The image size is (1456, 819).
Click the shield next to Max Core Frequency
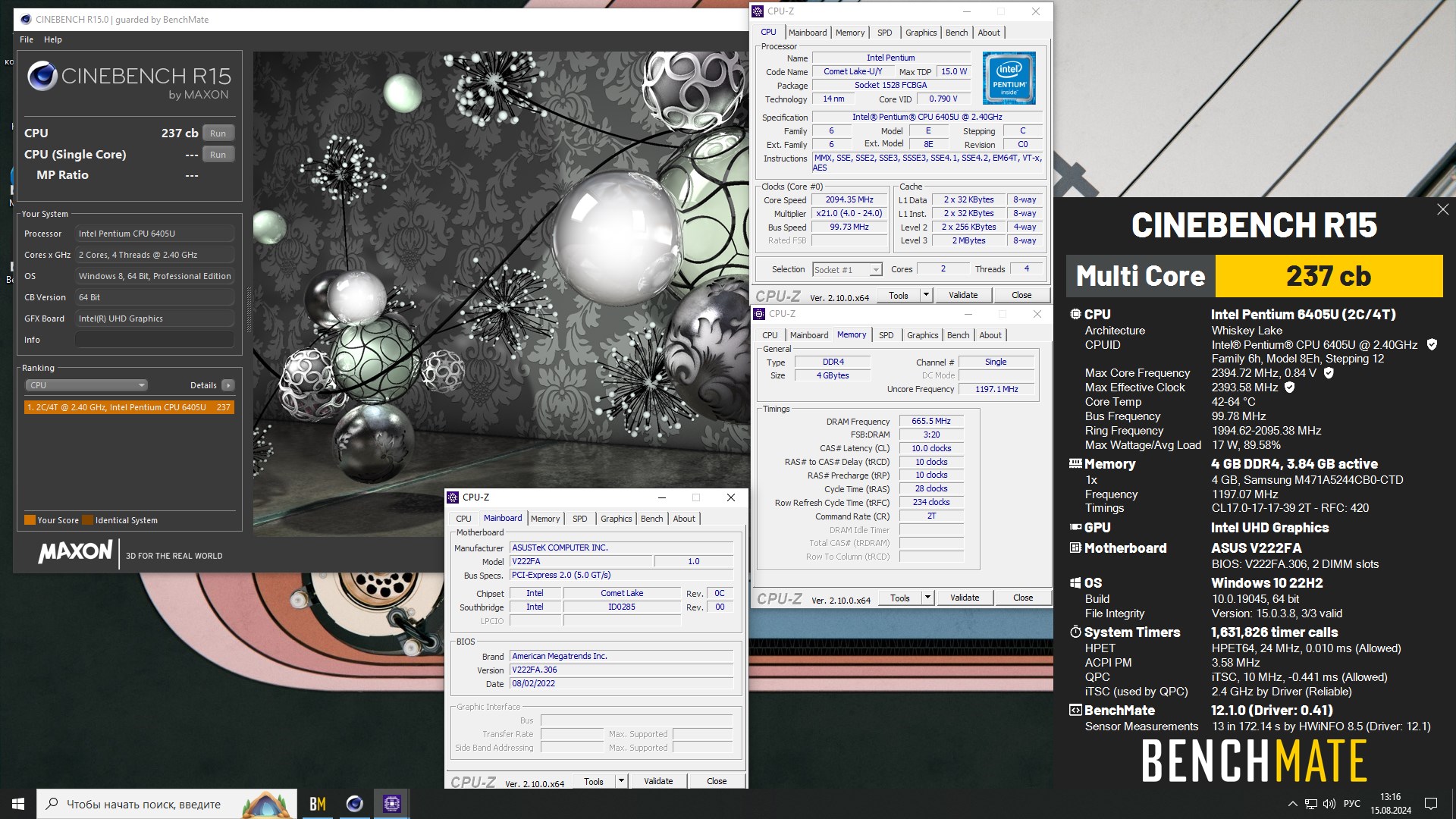pos(1329,373)
